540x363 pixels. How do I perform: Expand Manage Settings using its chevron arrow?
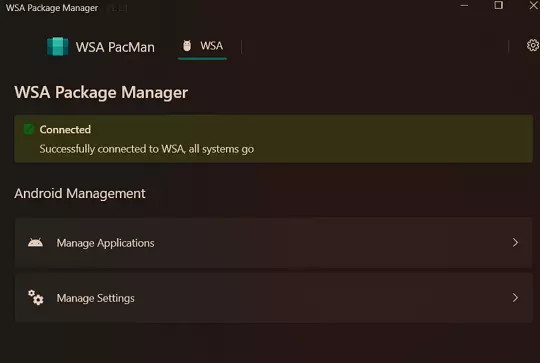tap(515, 298)
